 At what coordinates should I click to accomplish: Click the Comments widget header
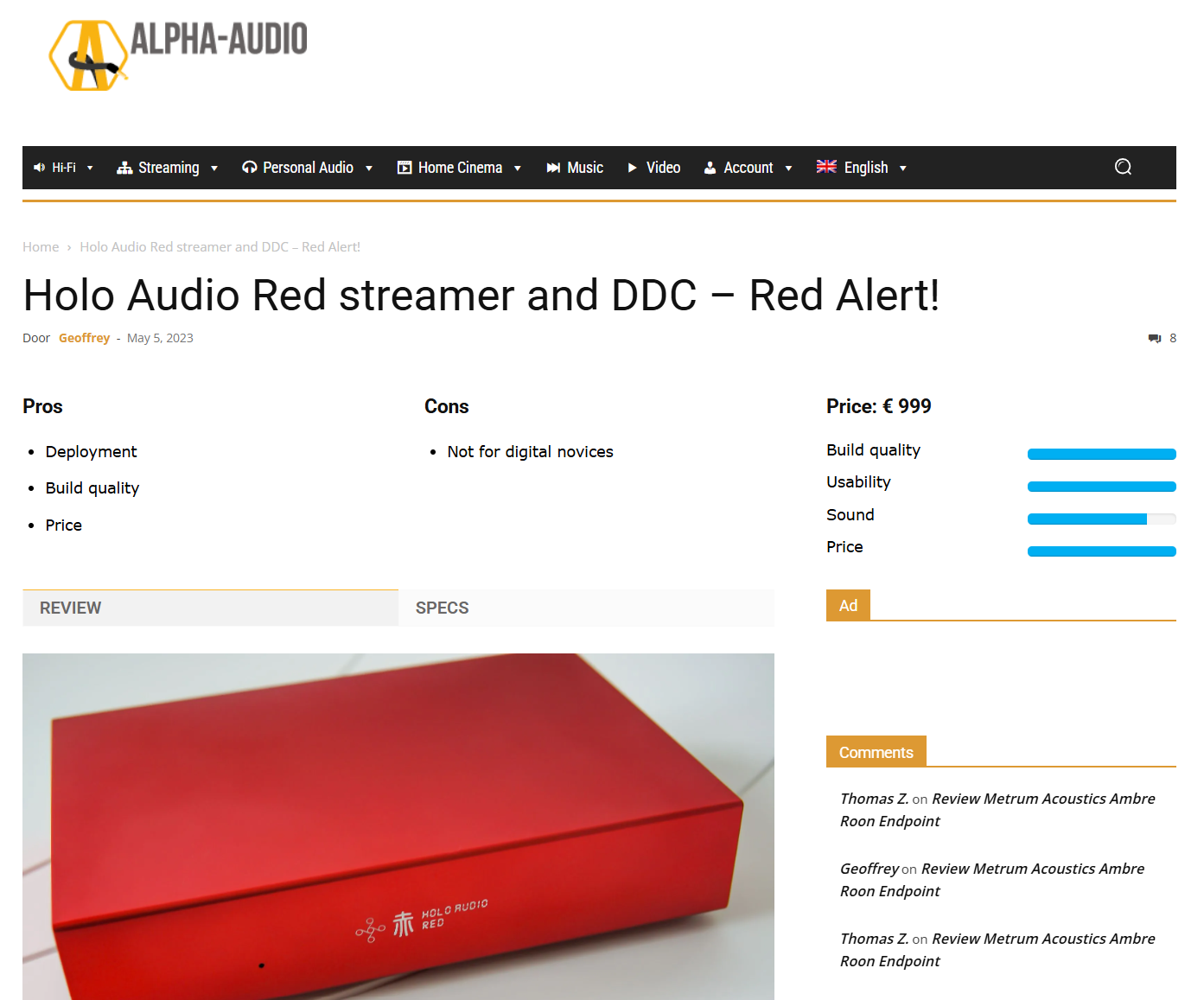(876, 752)
